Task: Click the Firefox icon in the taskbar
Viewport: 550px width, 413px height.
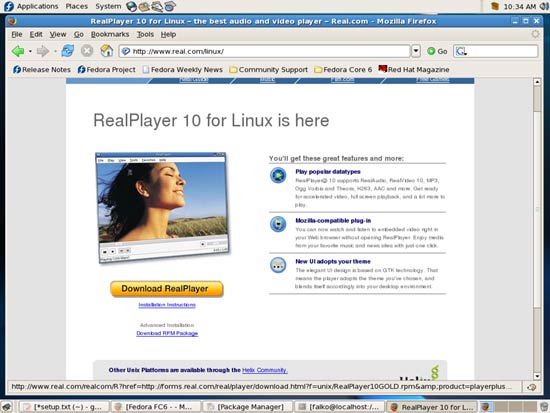Action: pyautogui.click(x=486, y=407)
